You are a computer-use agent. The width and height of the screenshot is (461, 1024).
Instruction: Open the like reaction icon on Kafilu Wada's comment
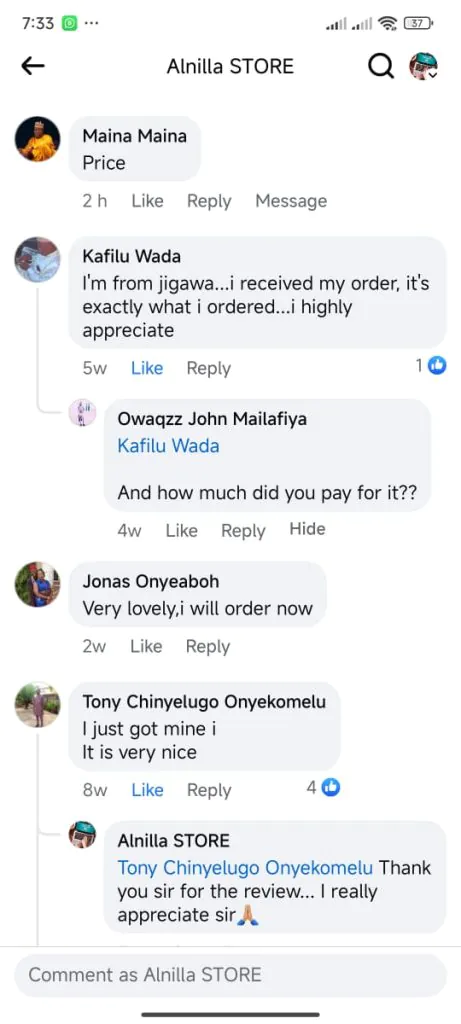point(437,366)
